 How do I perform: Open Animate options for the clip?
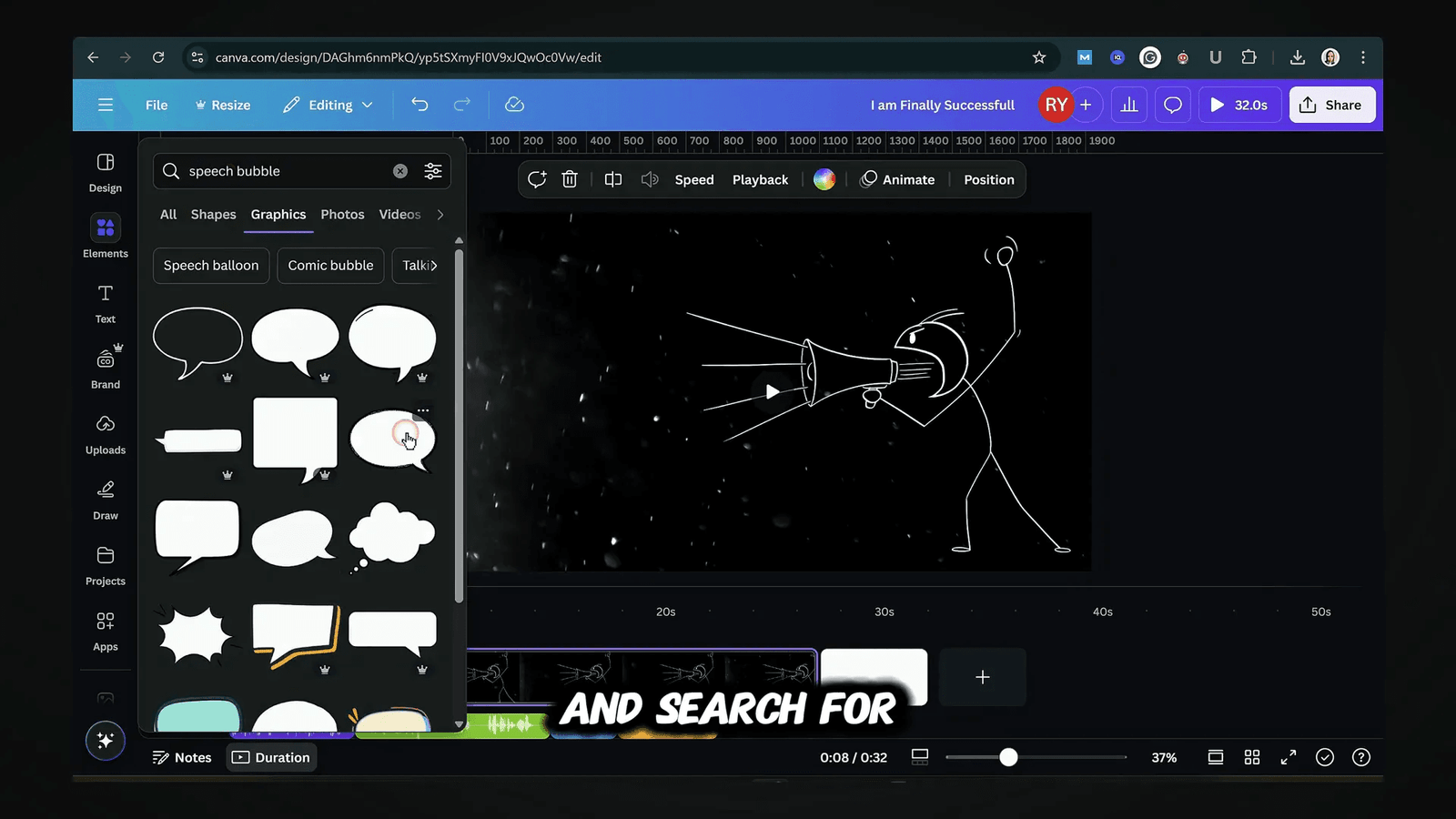pos(898,179)
